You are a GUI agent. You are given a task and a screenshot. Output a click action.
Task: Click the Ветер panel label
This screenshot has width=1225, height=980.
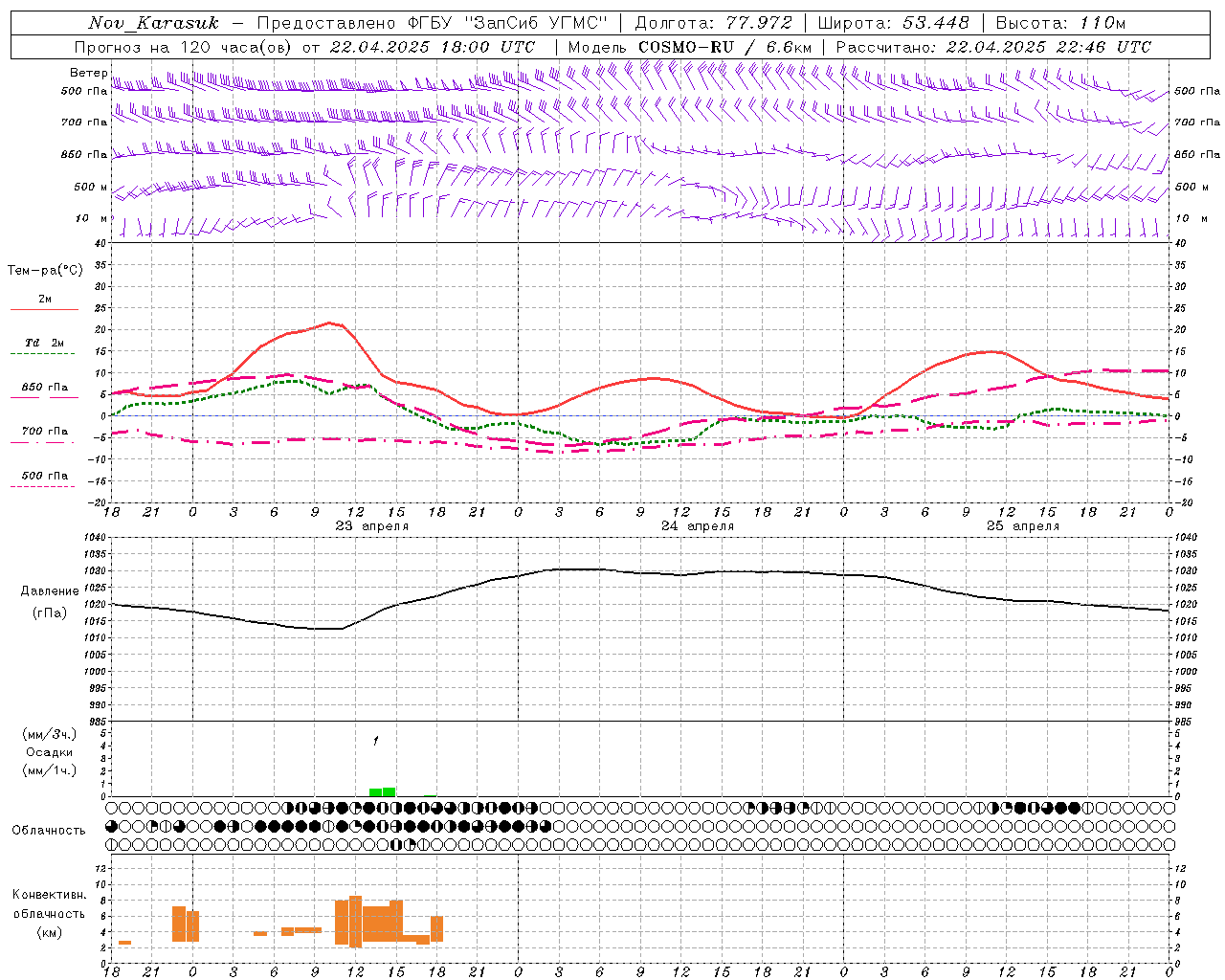click(88, 73)
